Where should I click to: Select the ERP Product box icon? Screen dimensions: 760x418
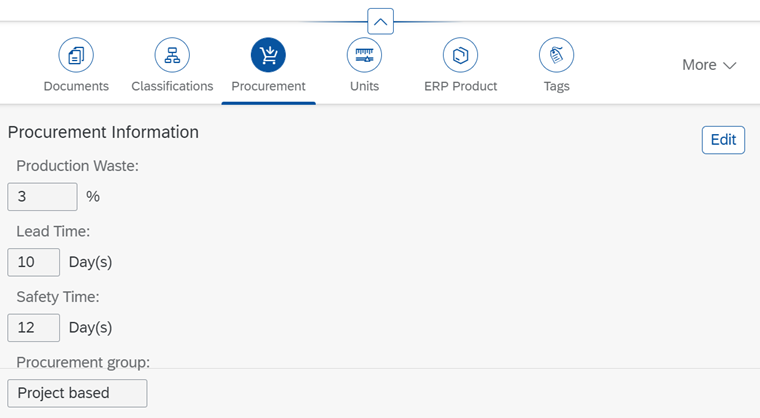pyautogui.click(x=460, y=55)
